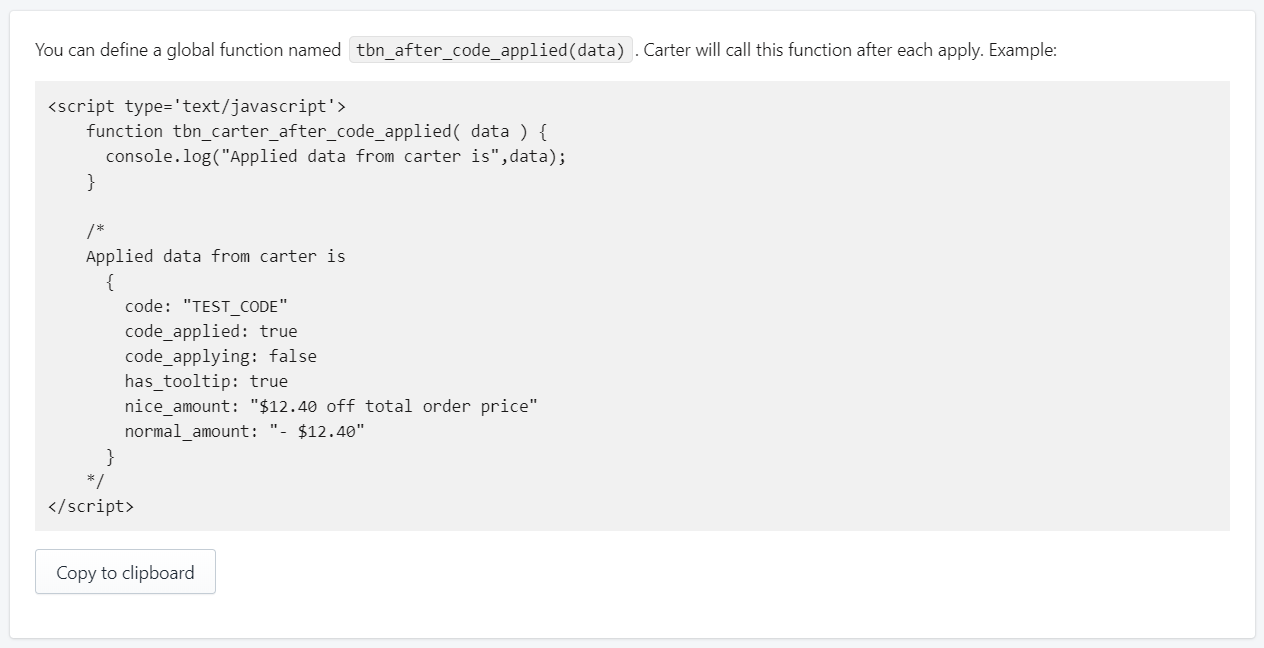
Task: Click the comment closing */ marker
Action: pos(95,481)
